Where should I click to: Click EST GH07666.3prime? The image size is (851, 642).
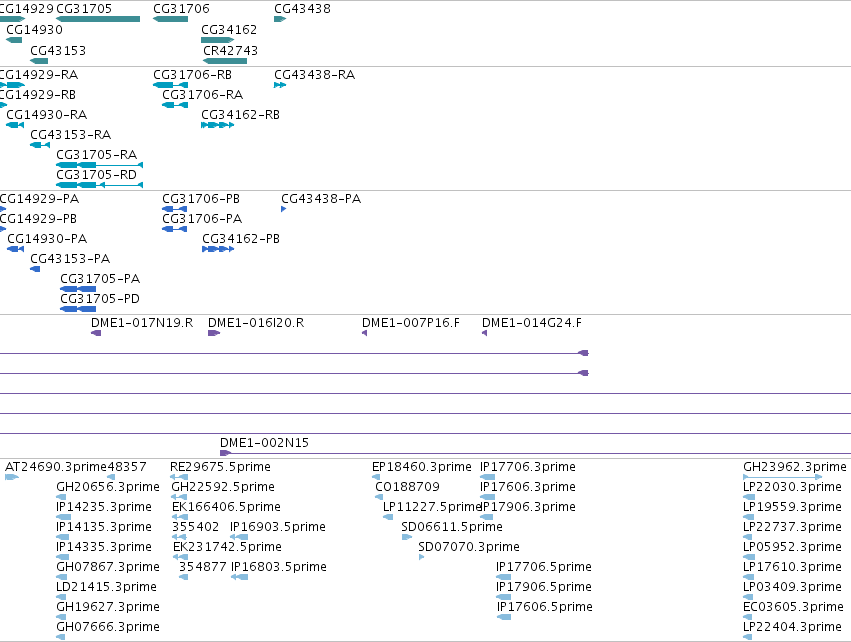tap(60, 637)
